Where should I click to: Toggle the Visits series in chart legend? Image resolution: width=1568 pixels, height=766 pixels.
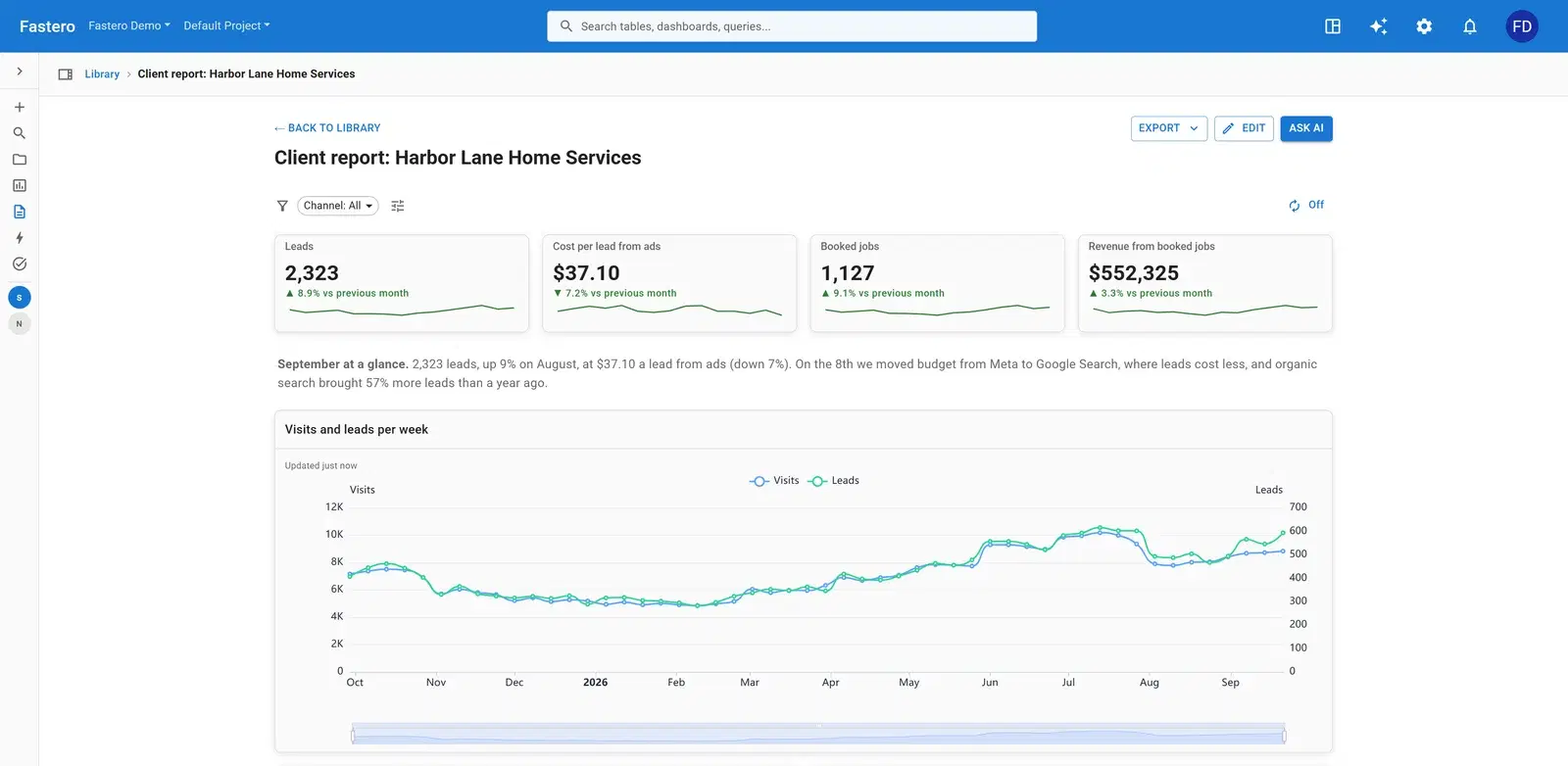pyautogui.click(x=774, y=481)
